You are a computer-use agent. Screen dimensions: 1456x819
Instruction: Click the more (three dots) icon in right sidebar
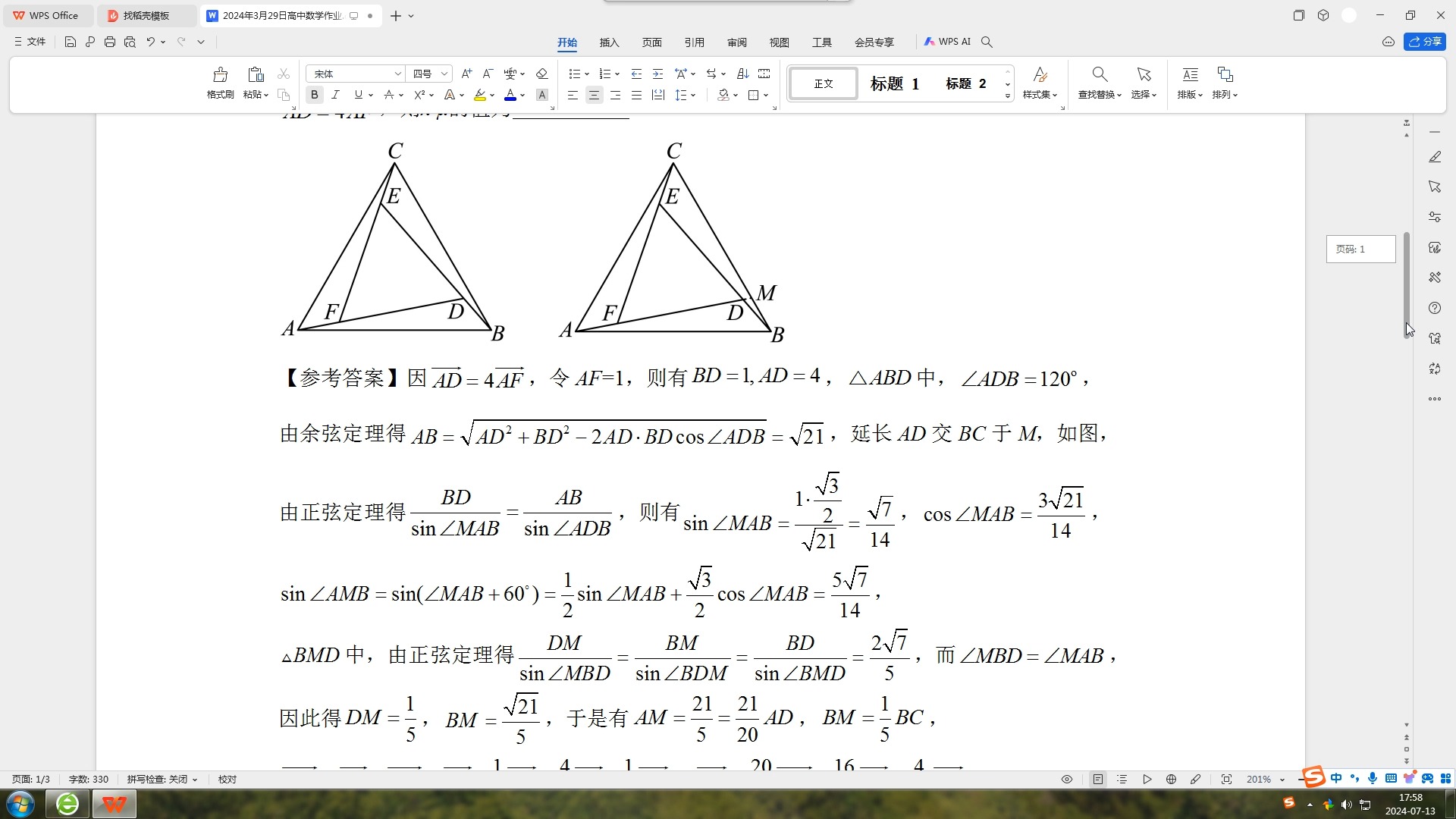point(1435,399)
